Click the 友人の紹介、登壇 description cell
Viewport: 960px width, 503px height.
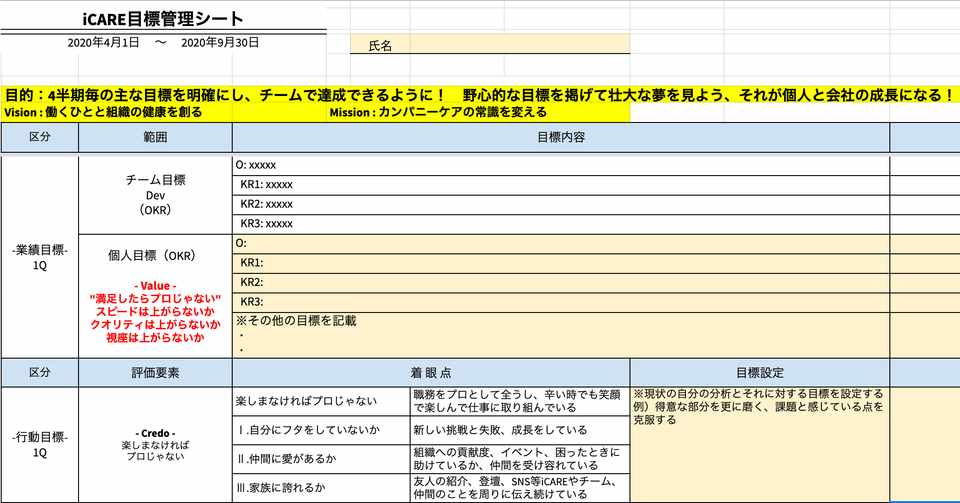click(520, 488)
